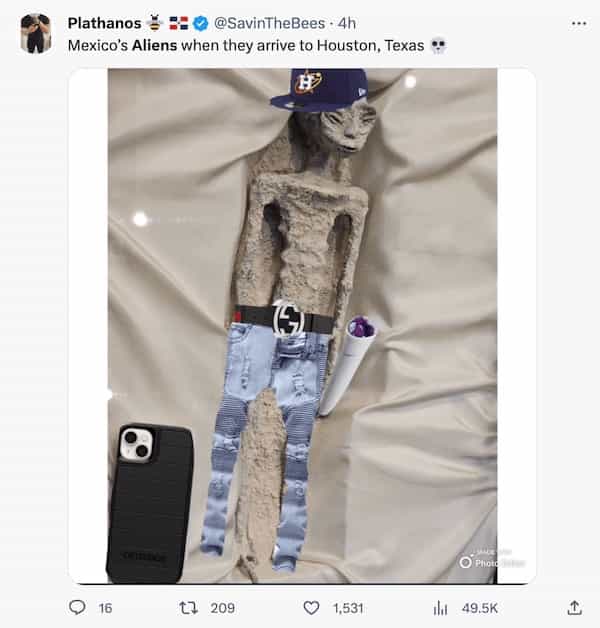Visit the @SavinTheBees handle link

pos(270,23)
